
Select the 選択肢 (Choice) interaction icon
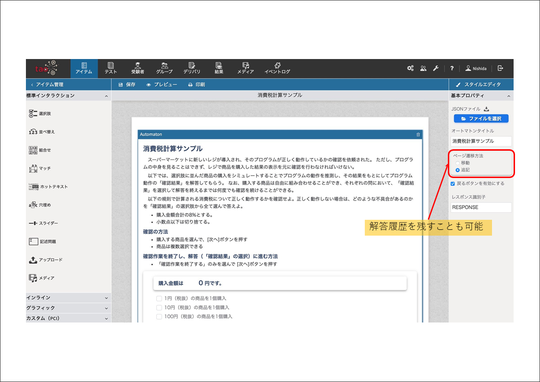(x=33, y=114)
